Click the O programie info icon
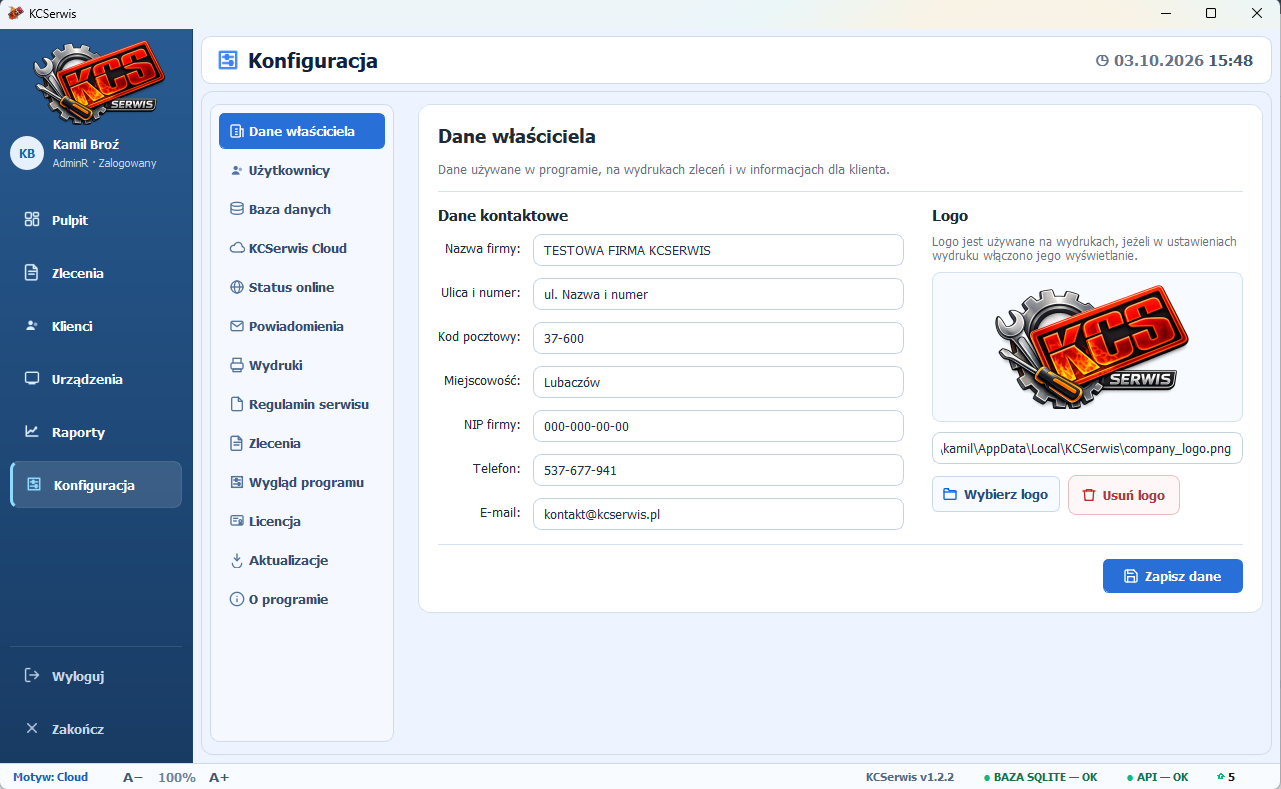The image size is (1281, 789). [x=237, y=599]
